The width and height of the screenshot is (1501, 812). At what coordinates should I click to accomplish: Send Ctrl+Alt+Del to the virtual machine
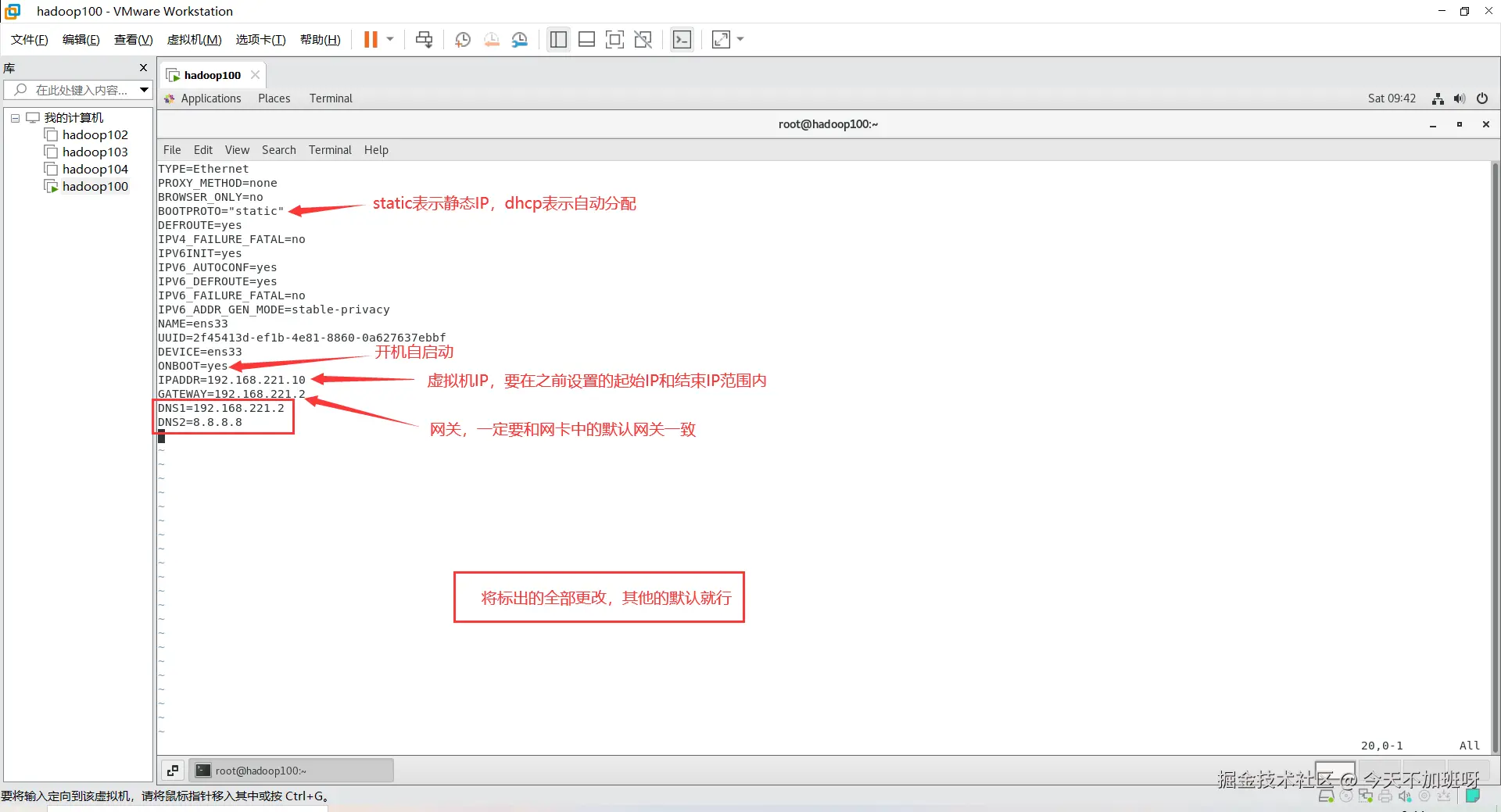coord(424,40)
